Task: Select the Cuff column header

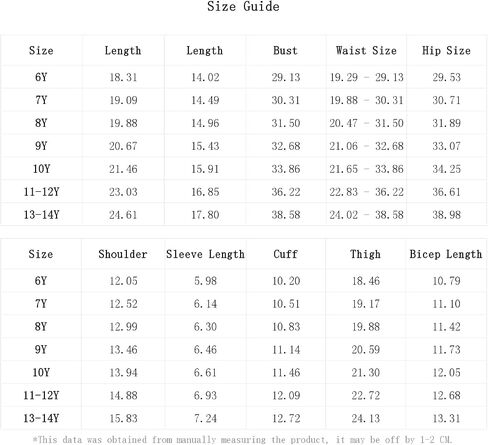Action: (285, 254)
